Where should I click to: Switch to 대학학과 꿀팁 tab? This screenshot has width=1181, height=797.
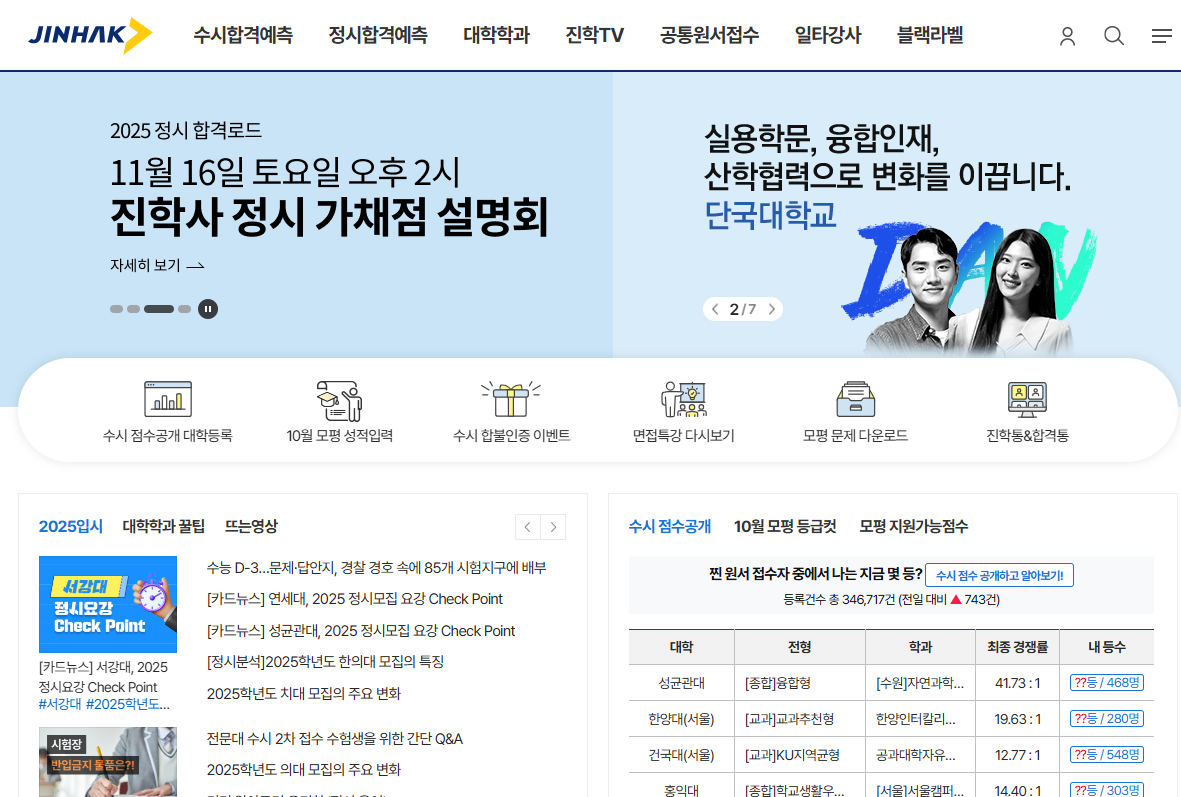point(163,526)
